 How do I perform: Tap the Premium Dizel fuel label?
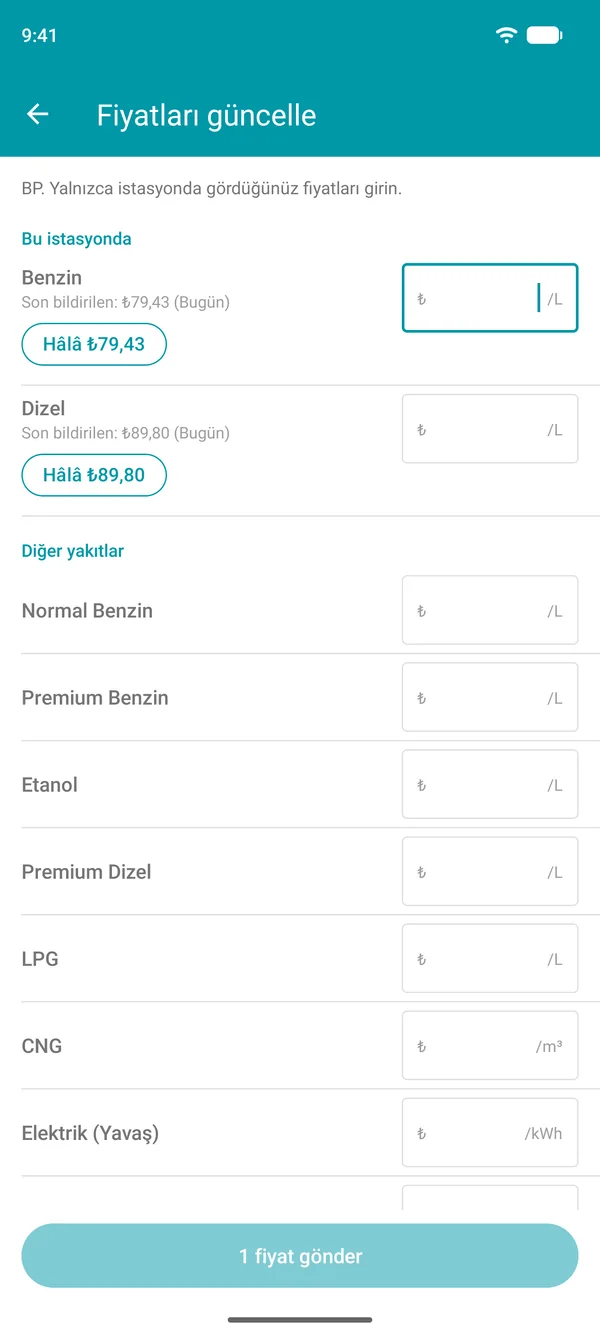[x=87, y=872]
